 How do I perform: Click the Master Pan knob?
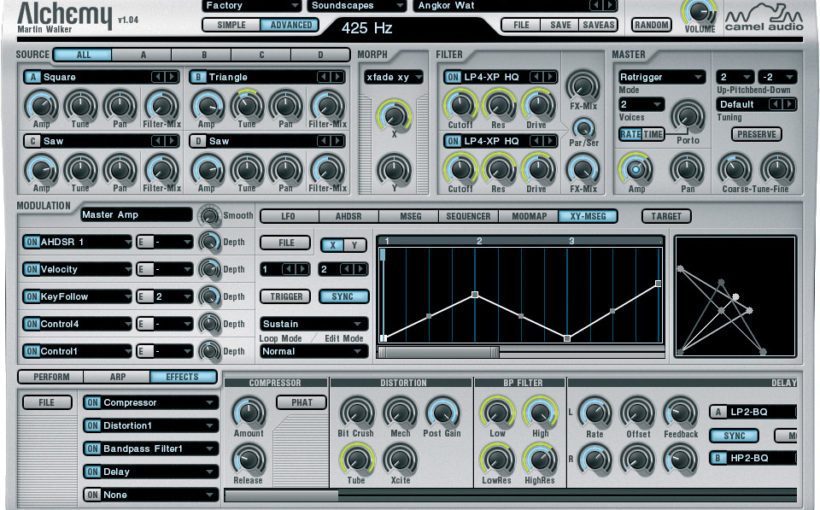(687, 169)
